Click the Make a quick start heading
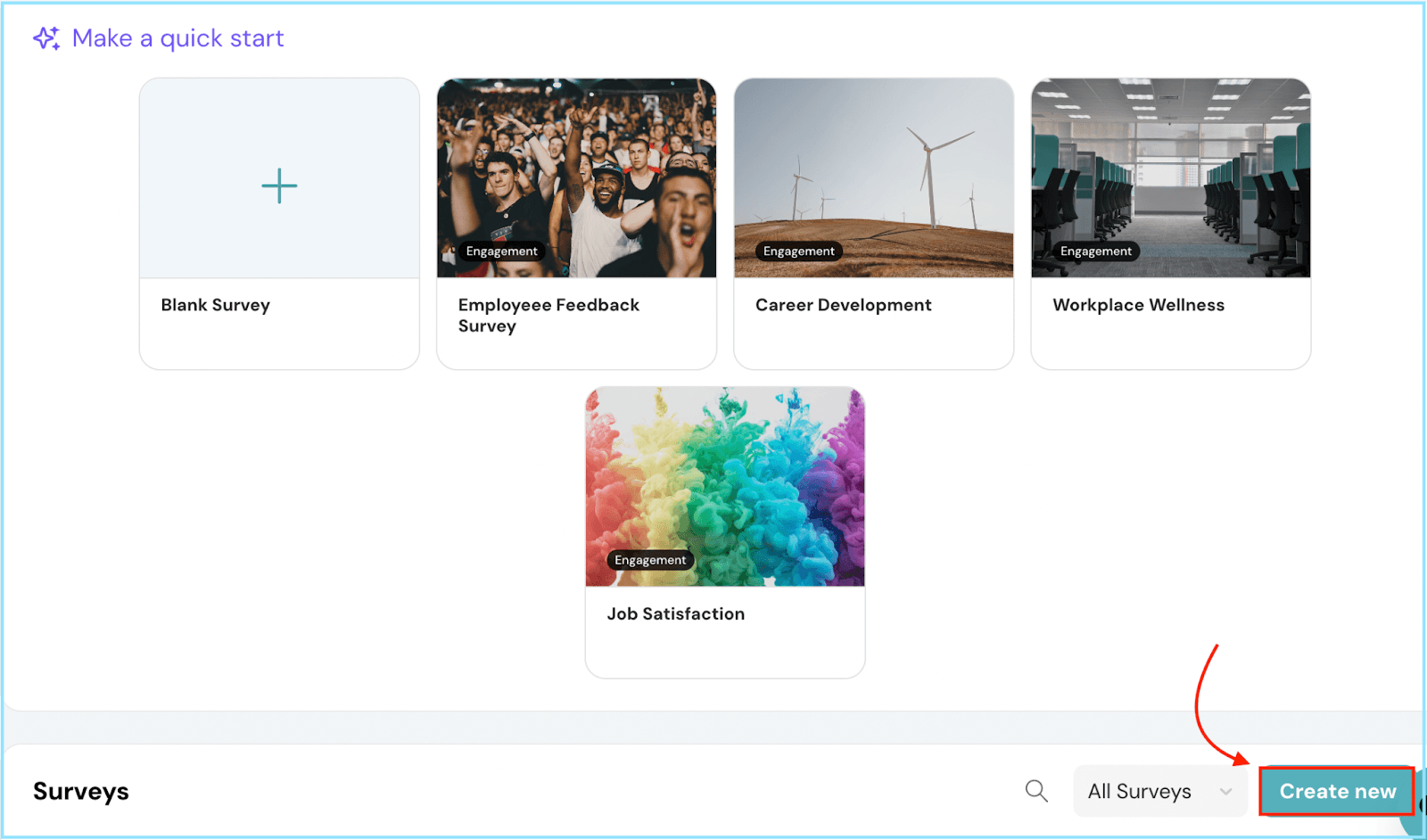 coord(177,38)
